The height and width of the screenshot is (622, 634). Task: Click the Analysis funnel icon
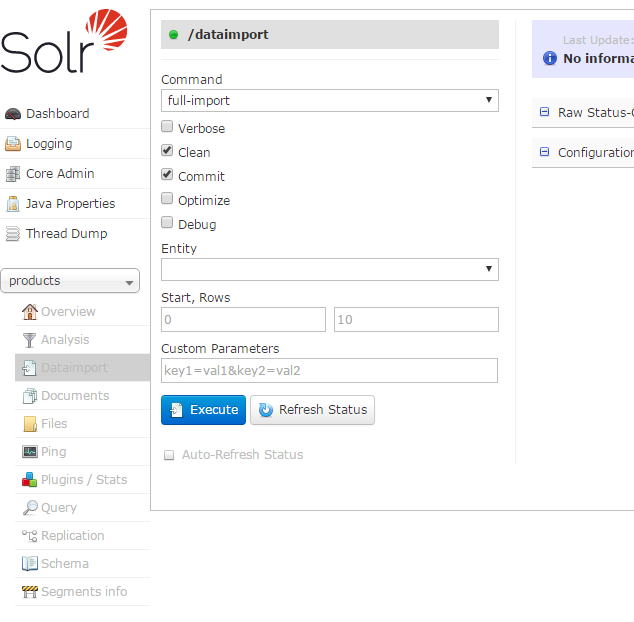click(x=29, y=340)
